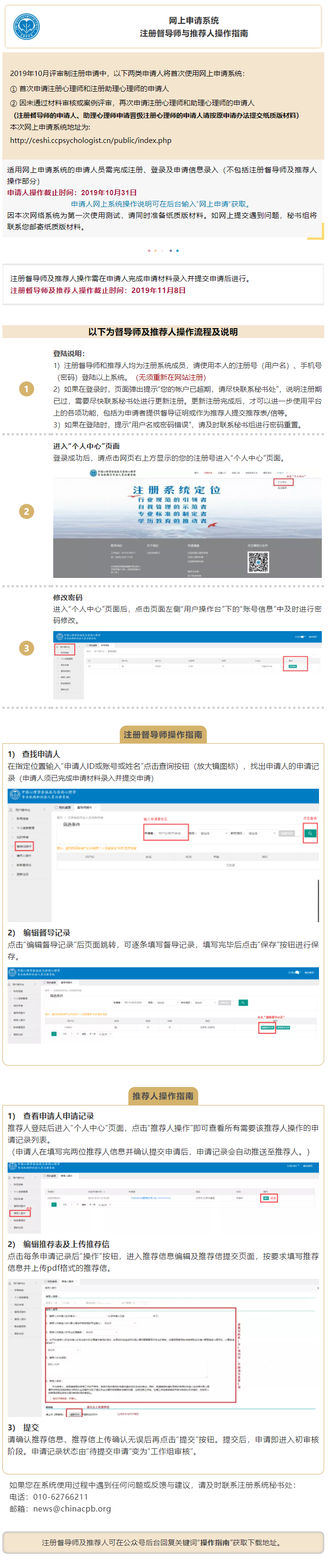Click the gold step 3 circle badge
This screenshot has height=1568, width=328.
tap(26, 648)
